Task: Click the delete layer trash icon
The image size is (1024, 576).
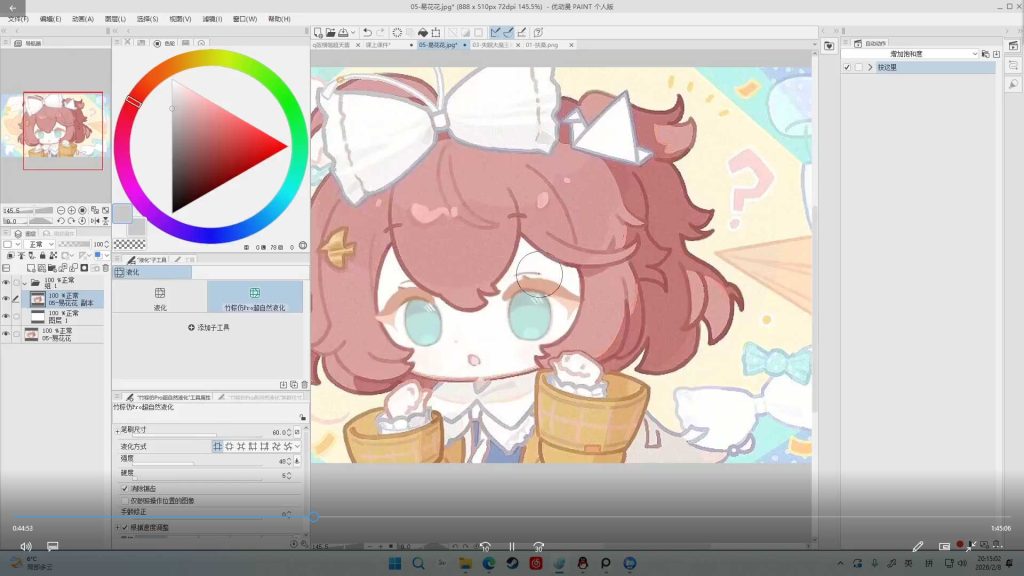Action: pos(105,268)
